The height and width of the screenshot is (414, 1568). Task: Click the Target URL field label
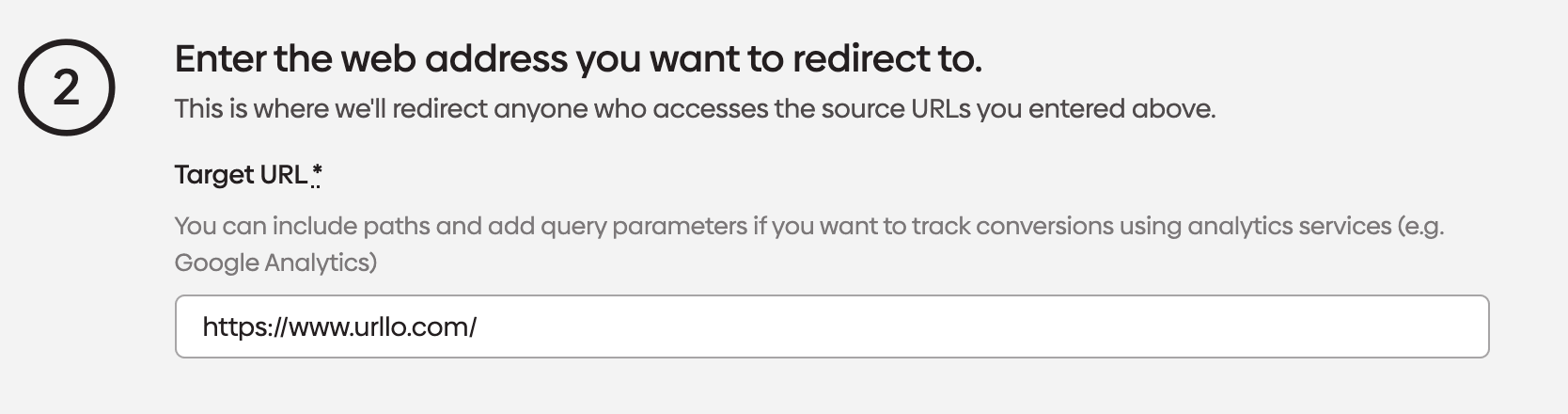241,175
